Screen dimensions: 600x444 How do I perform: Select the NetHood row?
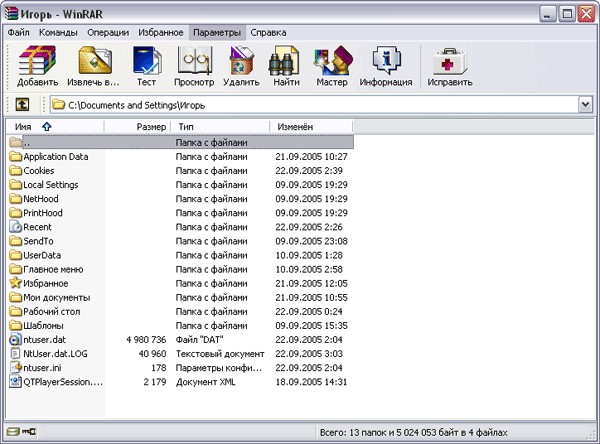180,199
